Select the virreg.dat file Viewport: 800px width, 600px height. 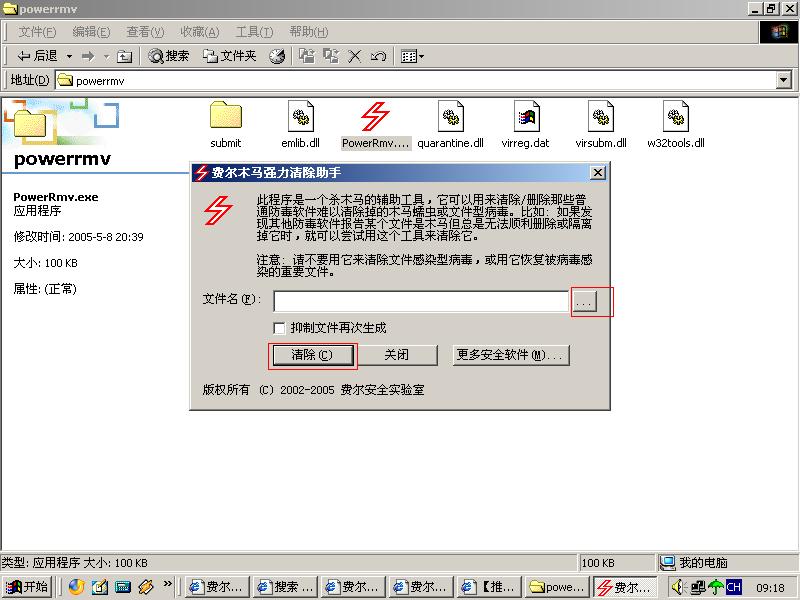coord(526,125)
